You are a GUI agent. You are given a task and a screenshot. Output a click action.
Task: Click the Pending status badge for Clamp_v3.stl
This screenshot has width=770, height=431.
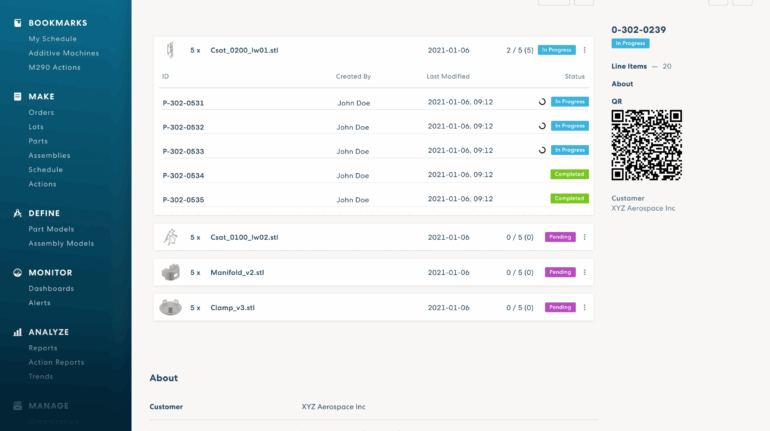(560, 307)
